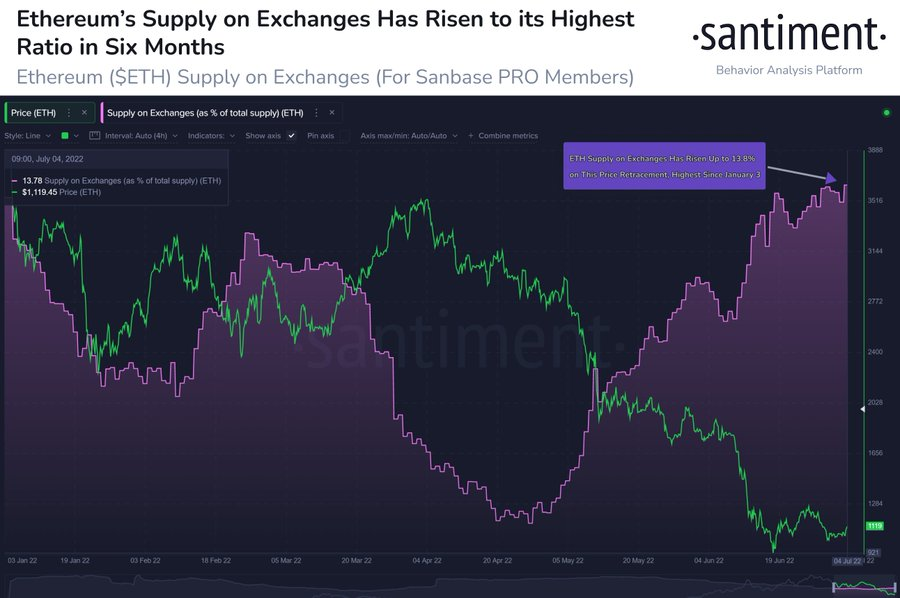The width and height of the screenshot is (900, 598).
Task: Select the Price (ETH) metric tab
Action: click(x=33, y=113)
